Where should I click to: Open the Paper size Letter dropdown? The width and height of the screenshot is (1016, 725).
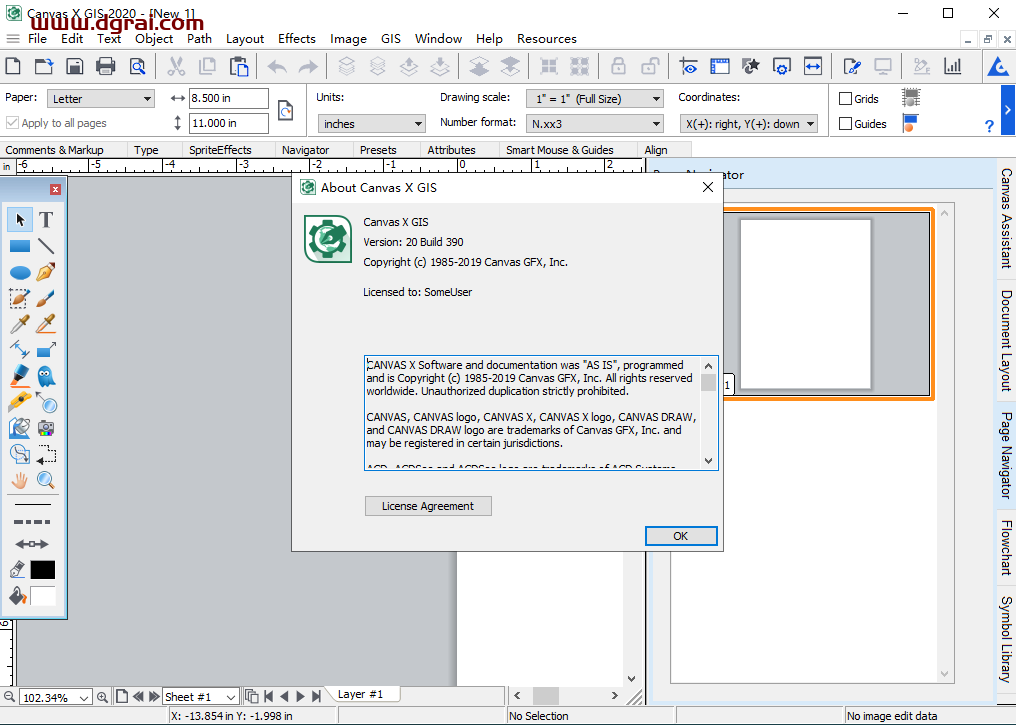[x=100, y=98]
